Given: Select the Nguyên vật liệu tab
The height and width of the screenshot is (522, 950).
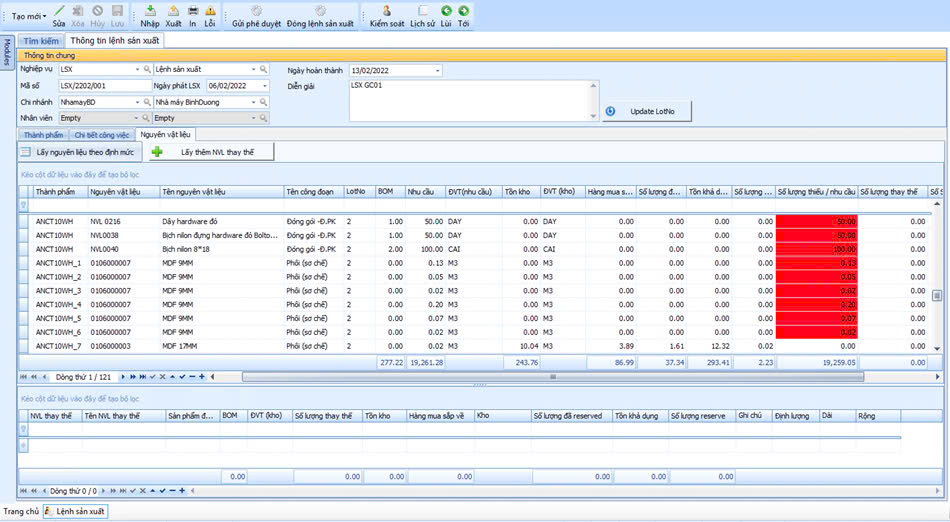Looking at the screenshot, I should 165,134.
